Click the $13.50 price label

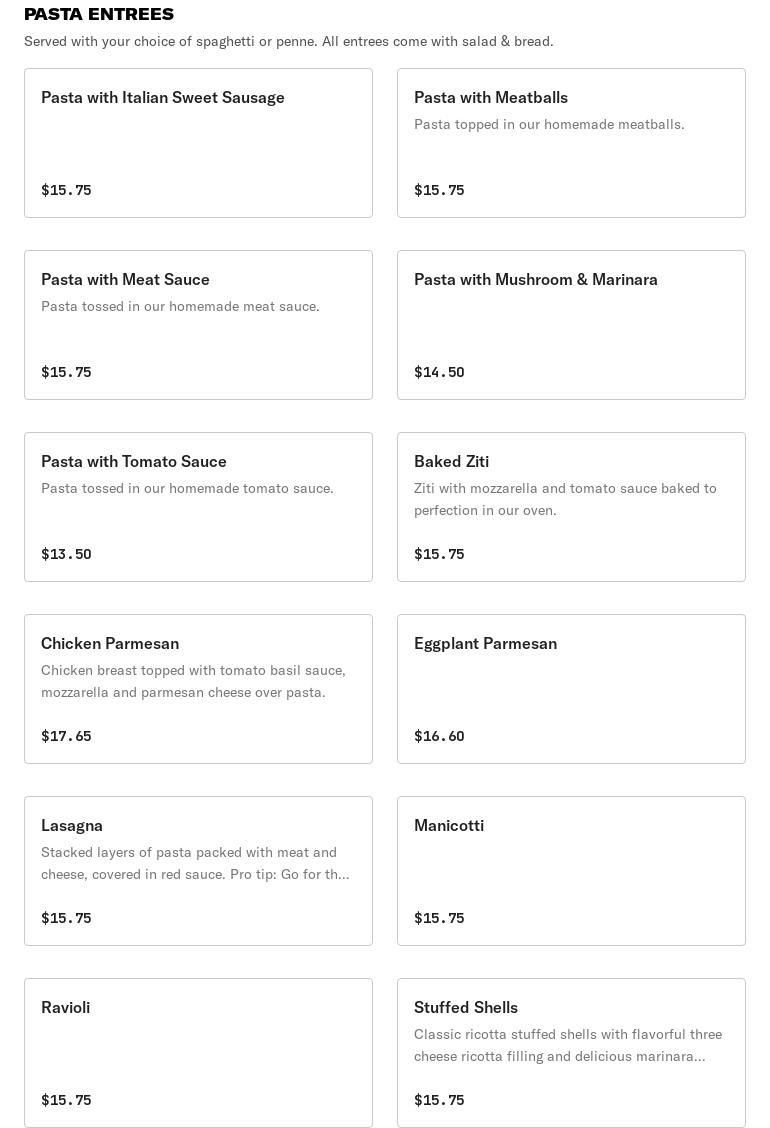[66, 554]
